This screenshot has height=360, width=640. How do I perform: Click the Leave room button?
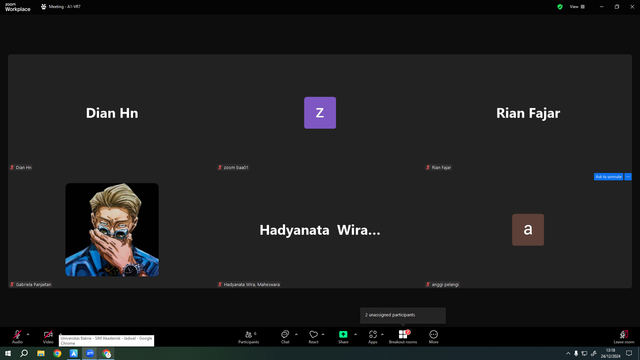pos(624,337)
